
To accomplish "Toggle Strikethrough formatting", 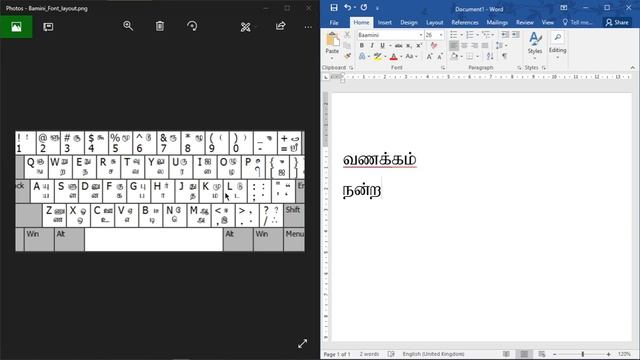I will click(398, 46).
